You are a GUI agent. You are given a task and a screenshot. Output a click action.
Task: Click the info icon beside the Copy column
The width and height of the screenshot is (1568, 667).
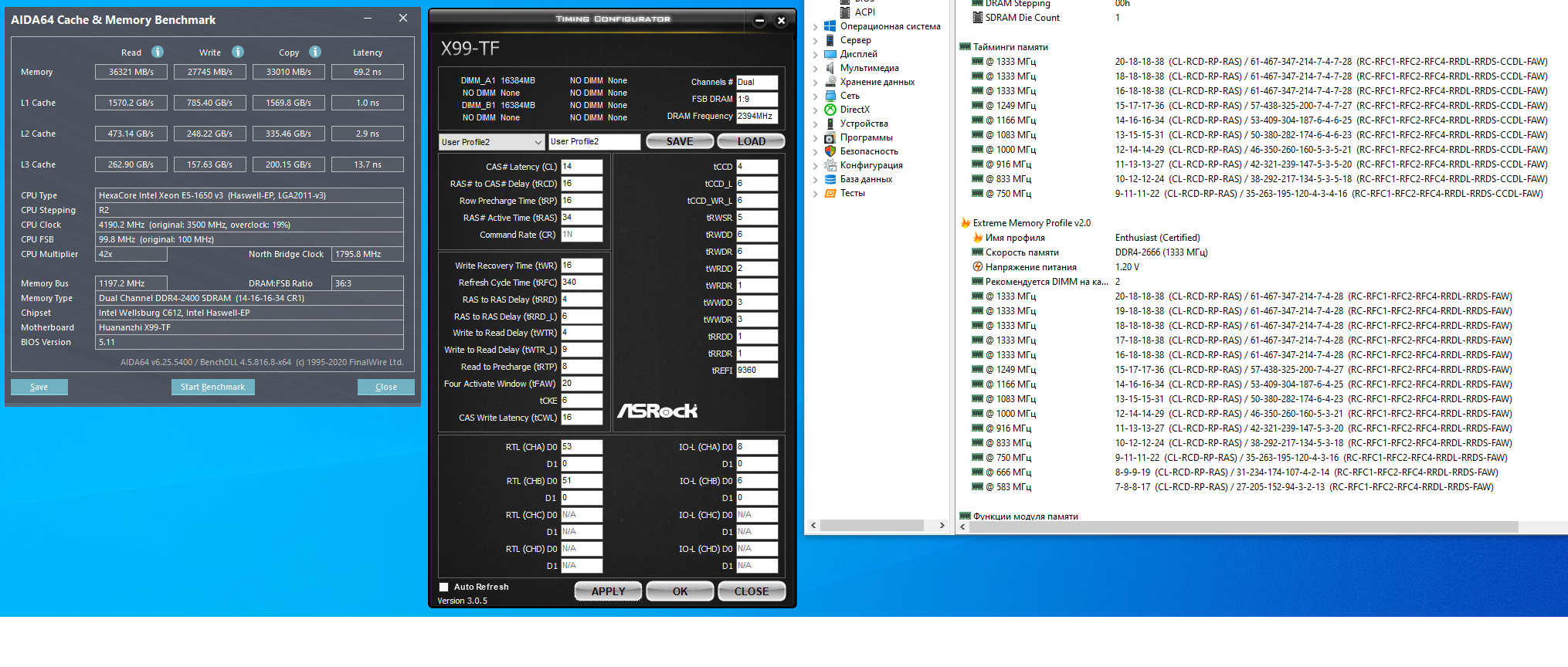(x=315, y=52)
